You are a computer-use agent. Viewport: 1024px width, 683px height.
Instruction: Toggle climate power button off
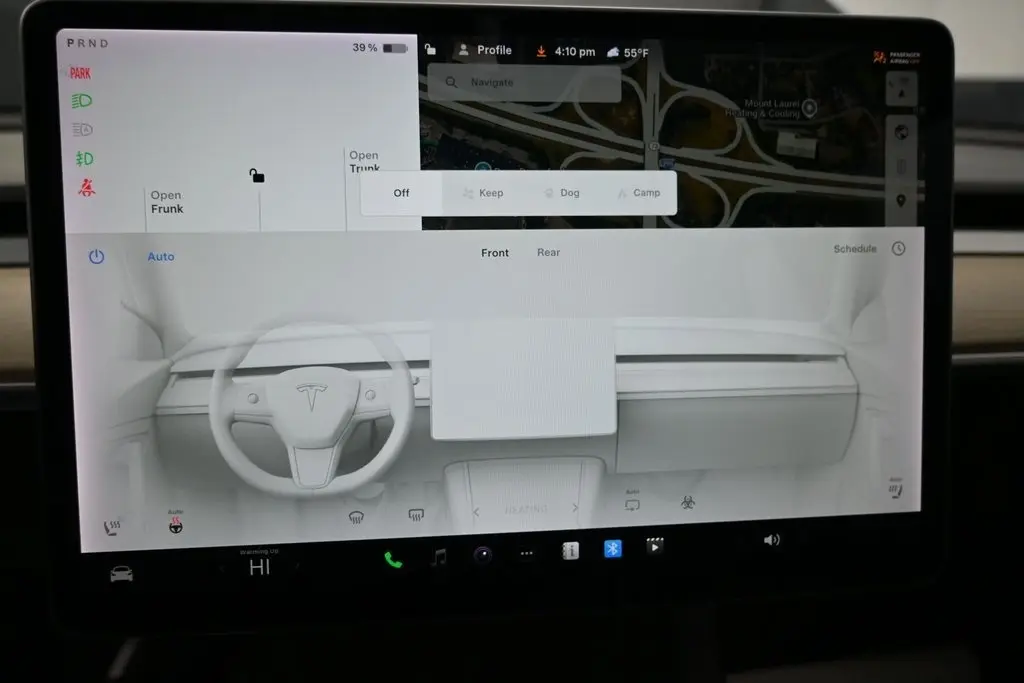click(x=96, y=256)
